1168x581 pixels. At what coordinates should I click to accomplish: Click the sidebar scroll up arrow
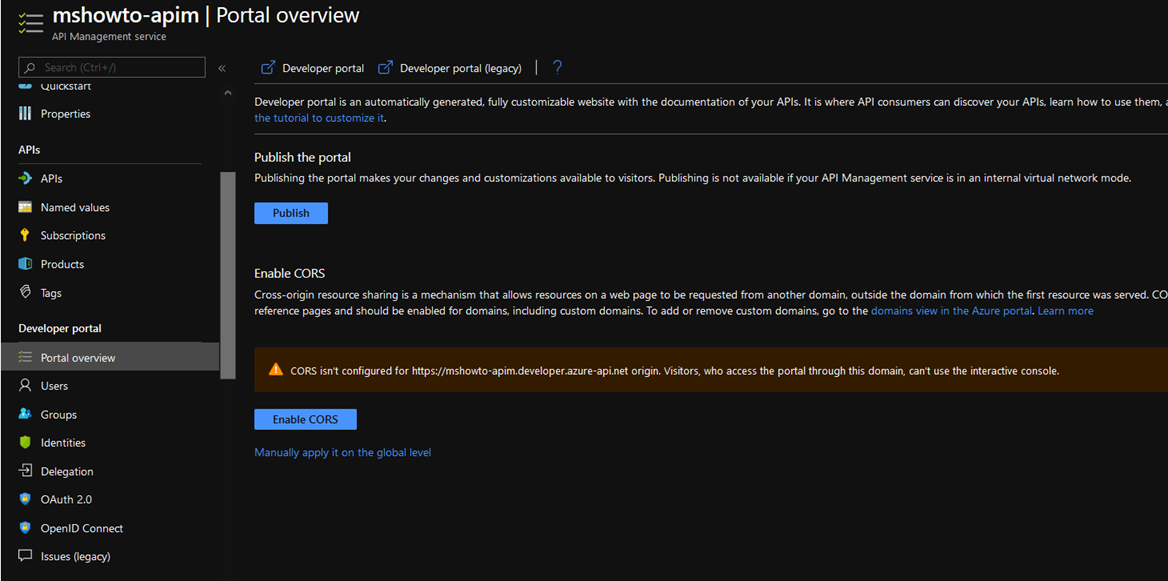pos(227,93)
